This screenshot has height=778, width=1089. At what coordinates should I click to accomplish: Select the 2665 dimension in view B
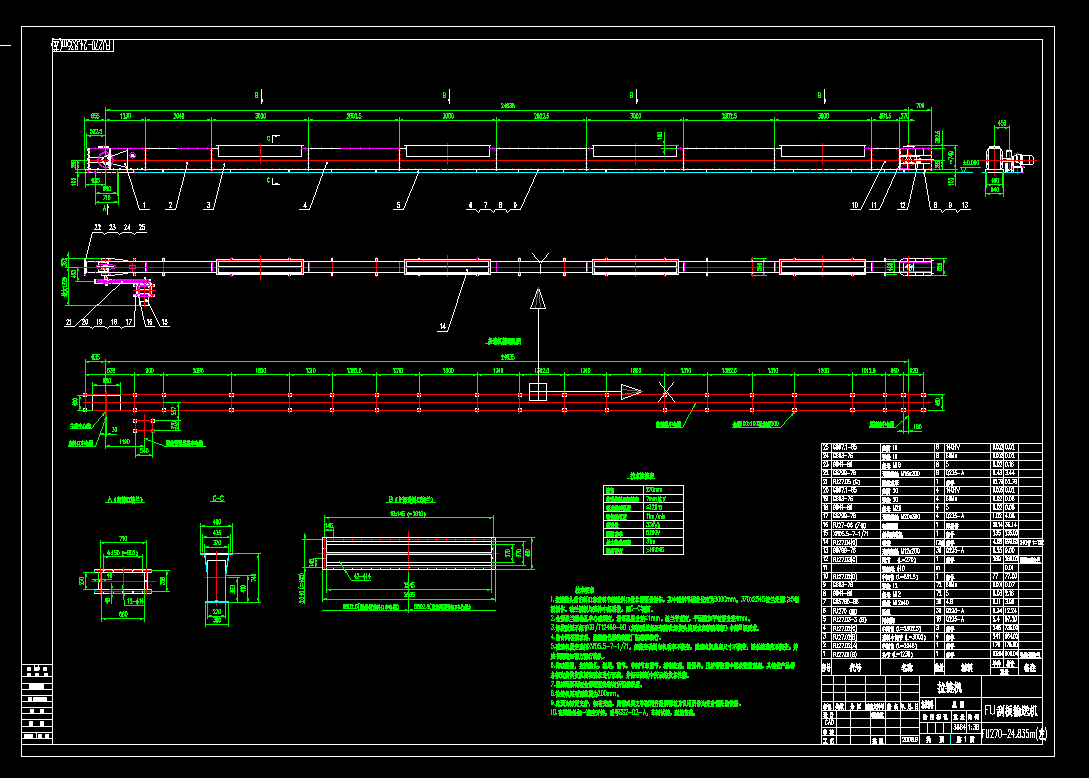pos(410,595)
